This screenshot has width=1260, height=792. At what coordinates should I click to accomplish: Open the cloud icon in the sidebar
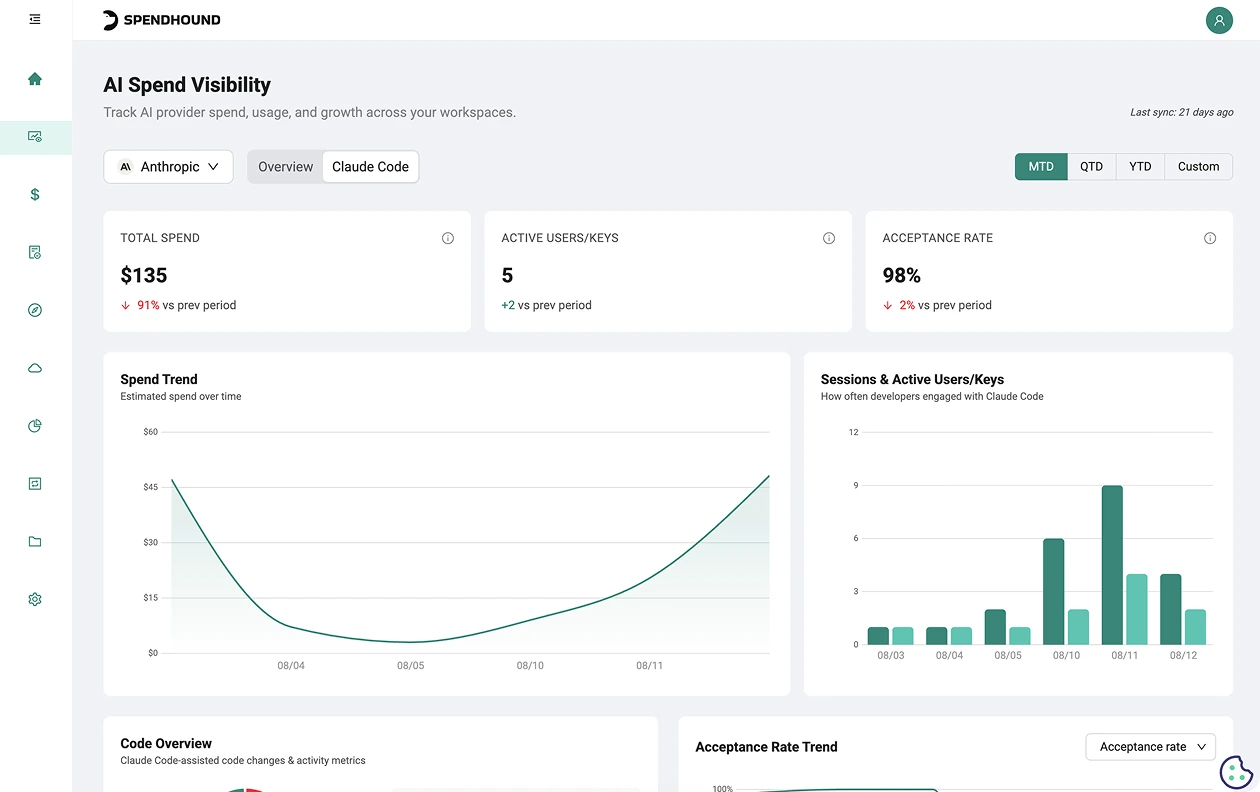click(35, 368)
